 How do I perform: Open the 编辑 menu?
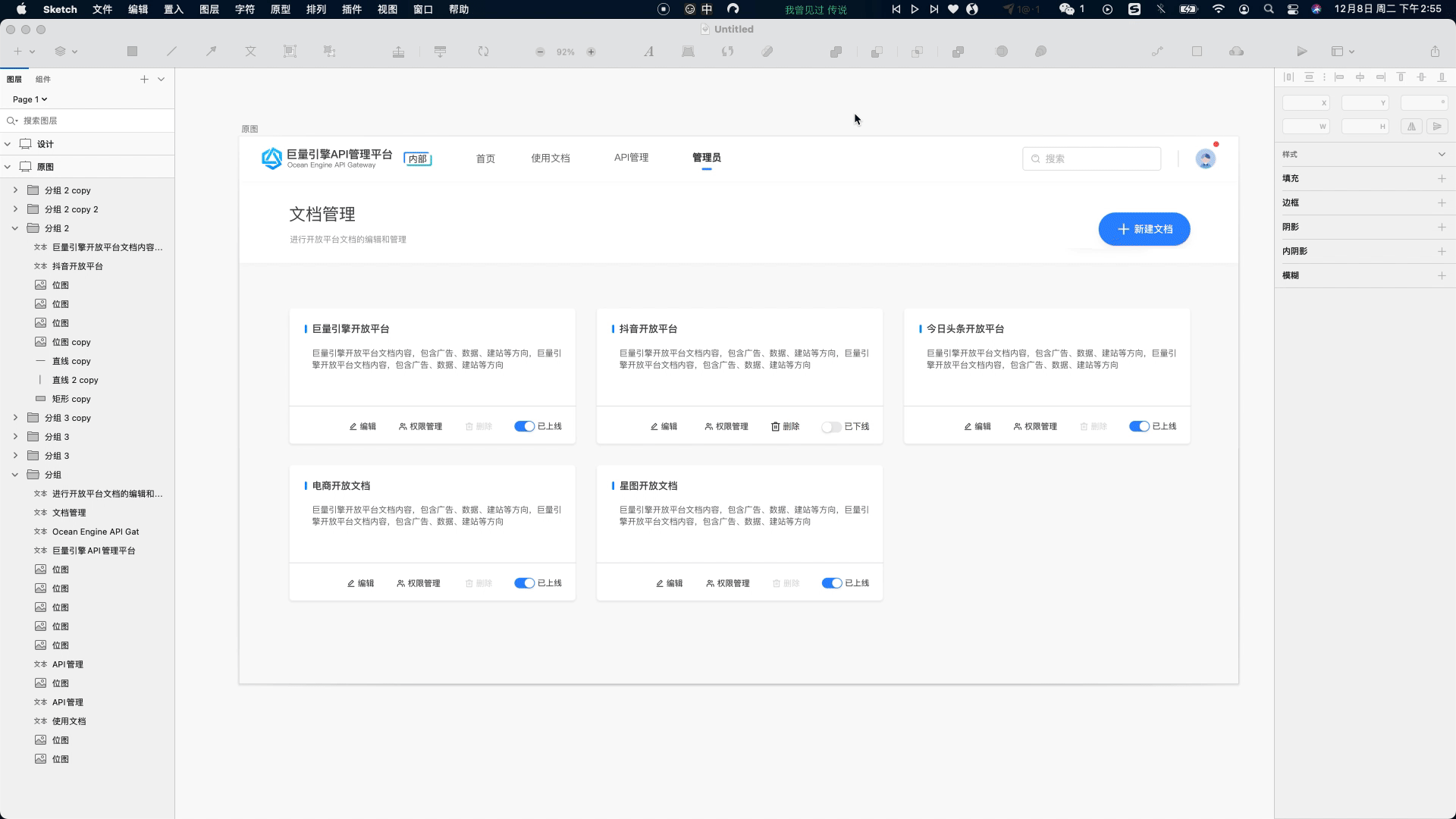(137, 9)
